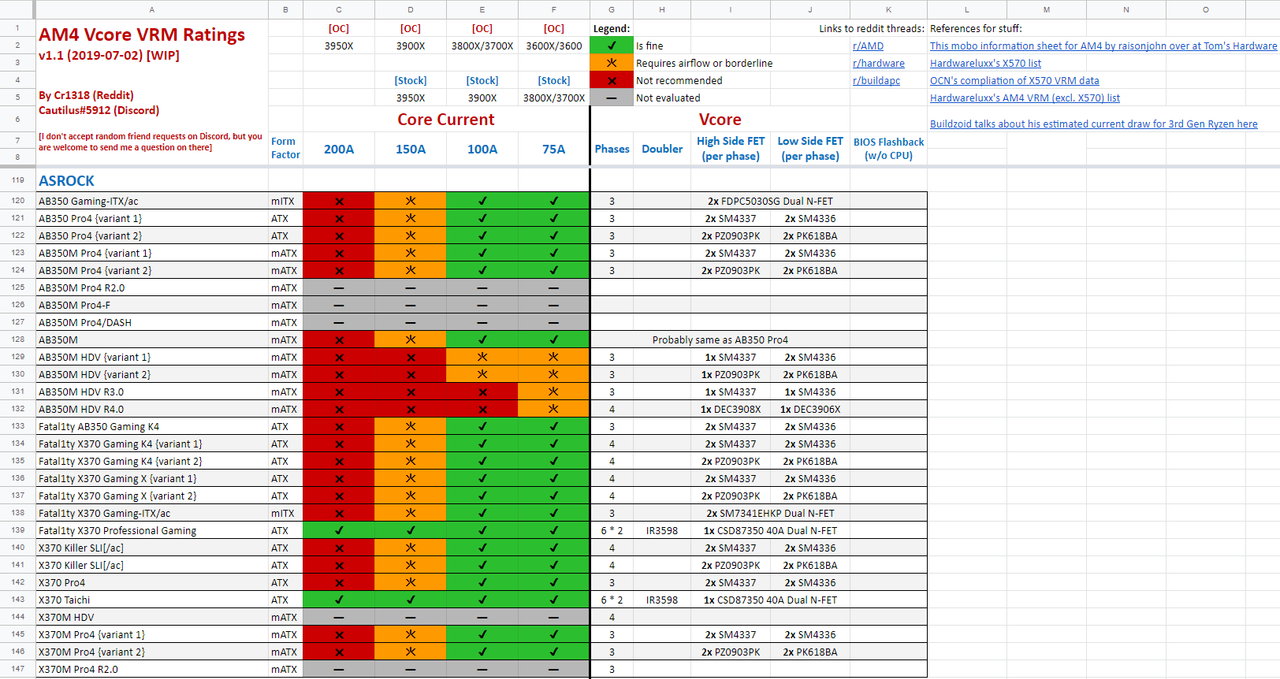Click the red 200A cross for AB350 Gaming-ITX/ac
The image size is (1280, 679).
tap(338, 201)
